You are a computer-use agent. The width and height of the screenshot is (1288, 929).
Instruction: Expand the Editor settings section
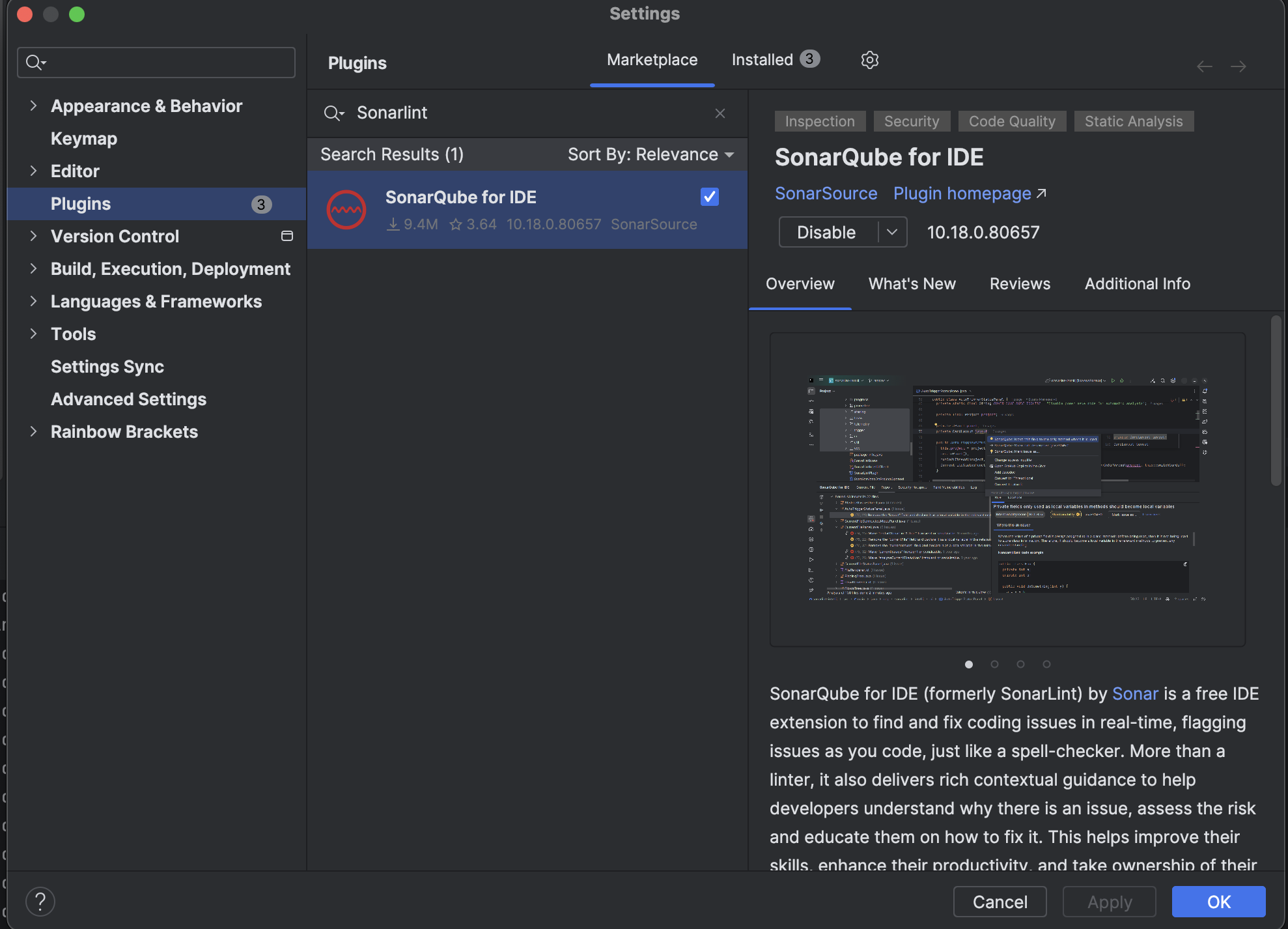click(34, 171)
